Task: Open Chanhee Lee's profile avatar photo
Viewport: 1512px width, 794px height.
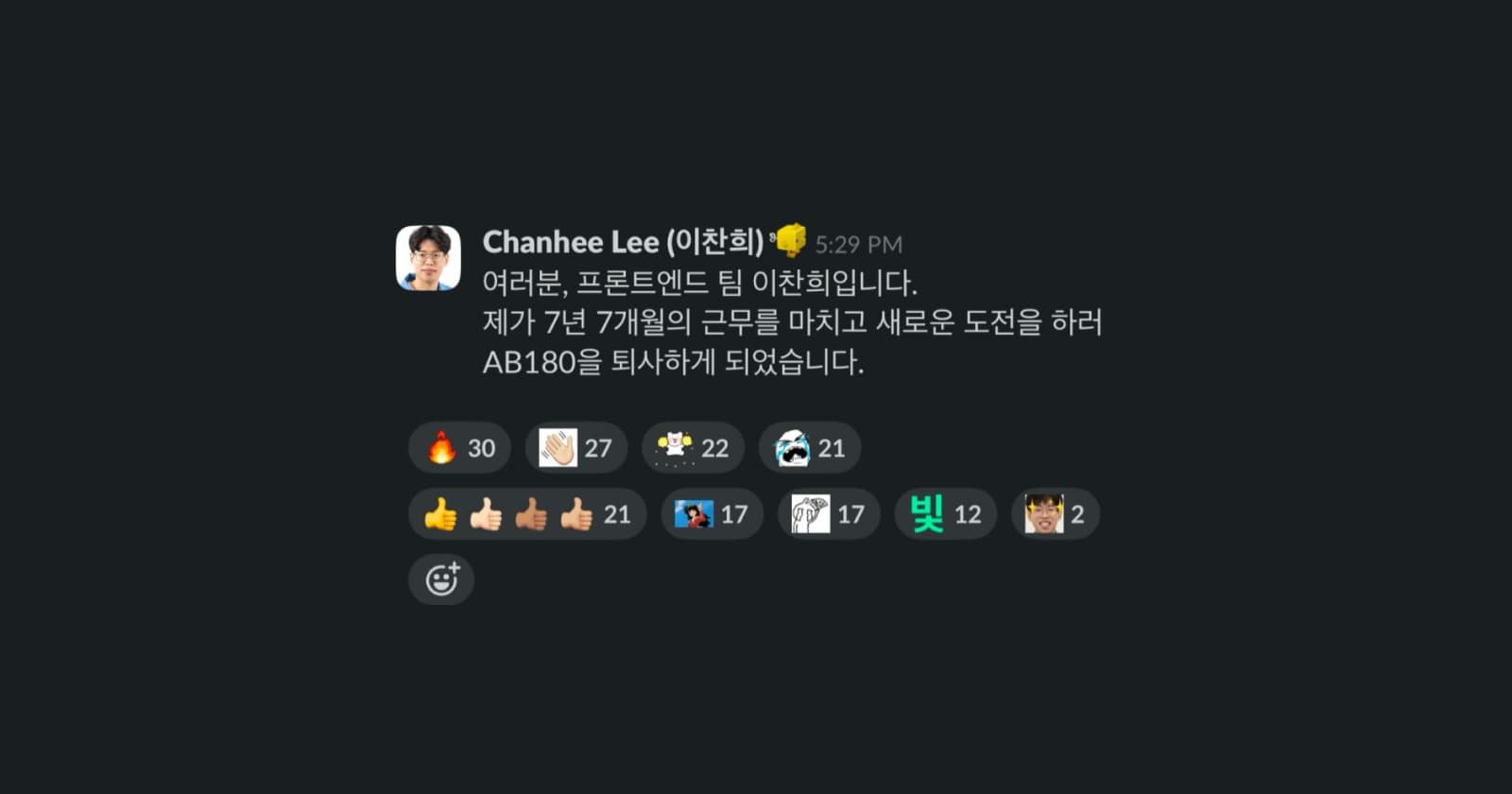Action: click(x=428, y=258)
